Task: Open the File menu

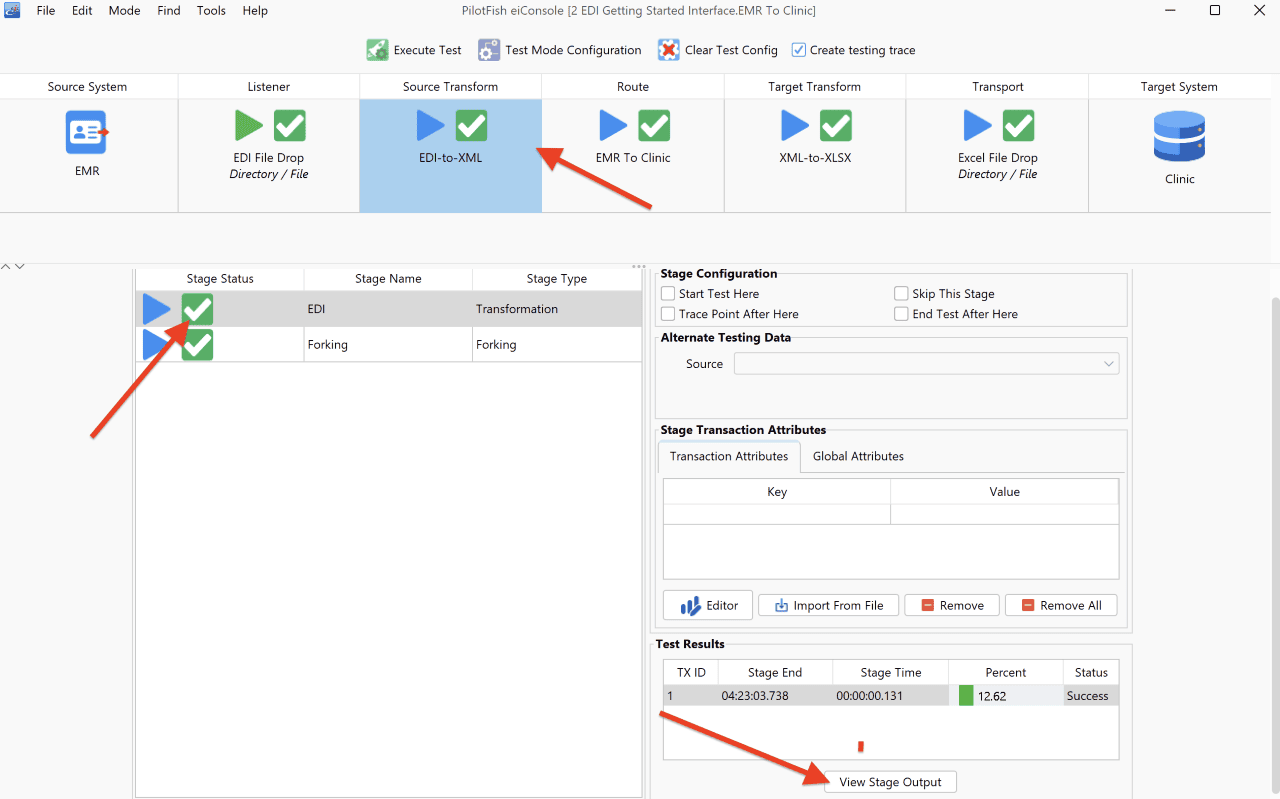Action: [x=46, y=10]
